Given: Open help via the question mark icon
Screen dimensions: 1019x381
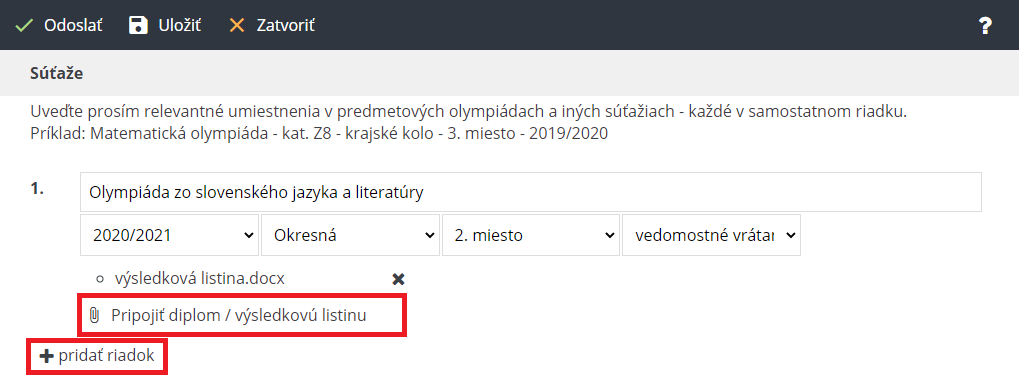Looking at the screenshot, I should [985, 25].
